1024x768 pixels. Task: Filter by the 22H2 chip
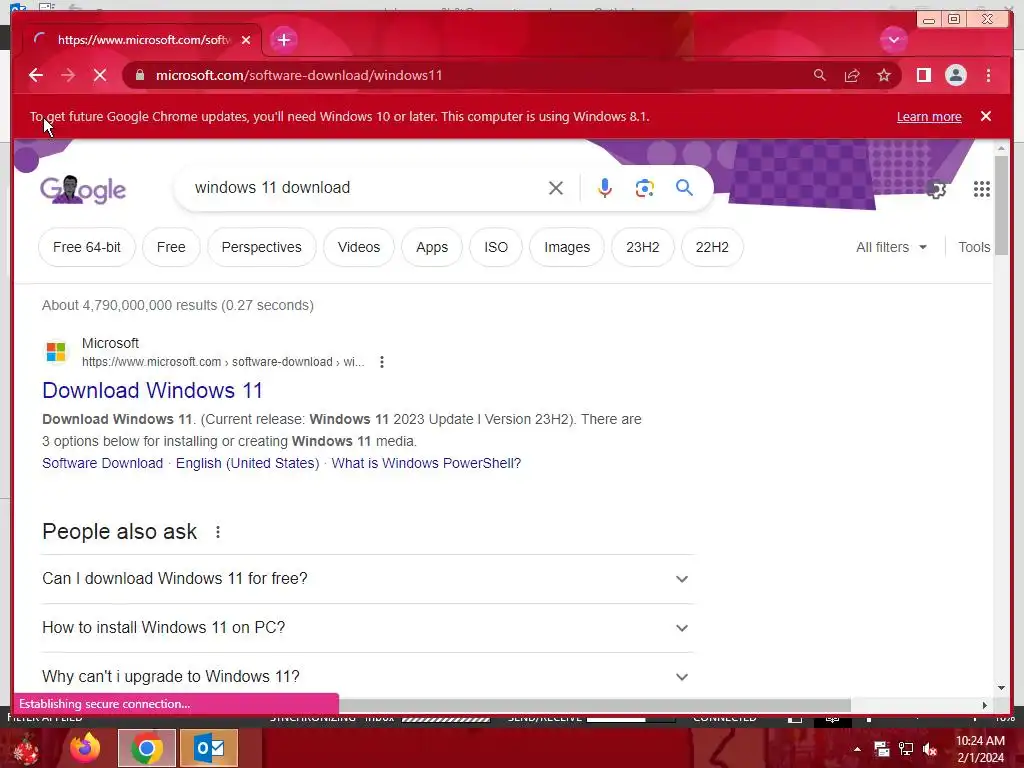(x=712, y=248)
